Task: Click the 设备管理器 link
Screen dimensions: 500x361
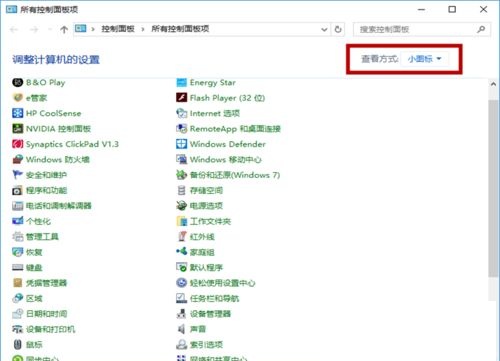Action: tap(210, 314)
